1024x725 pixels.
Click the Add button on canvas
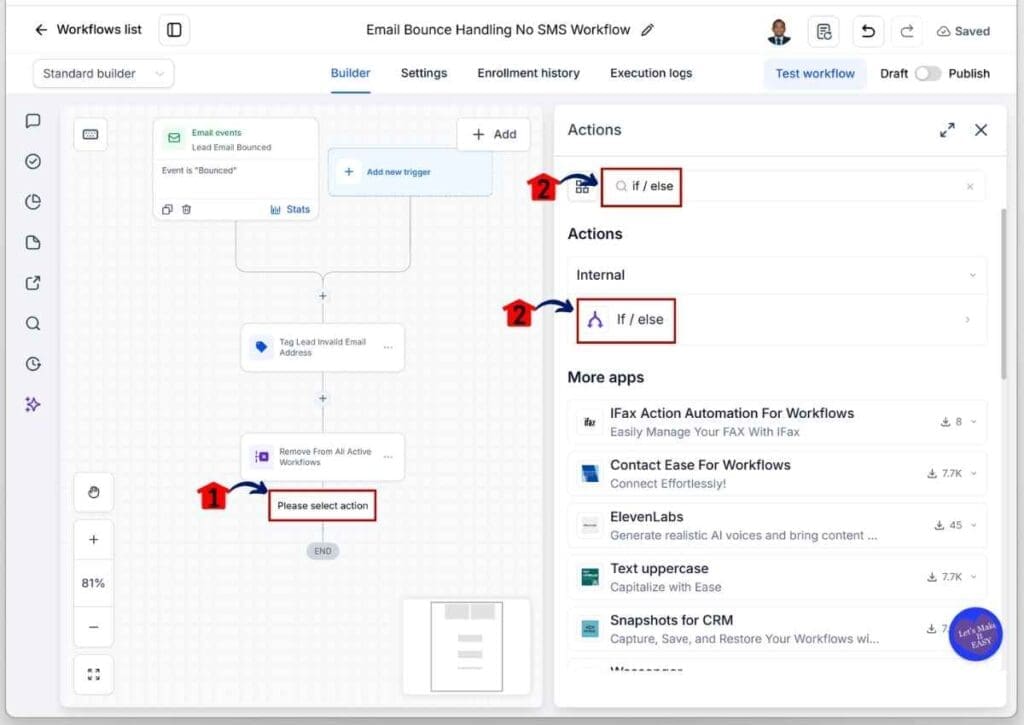pos(494,135)
